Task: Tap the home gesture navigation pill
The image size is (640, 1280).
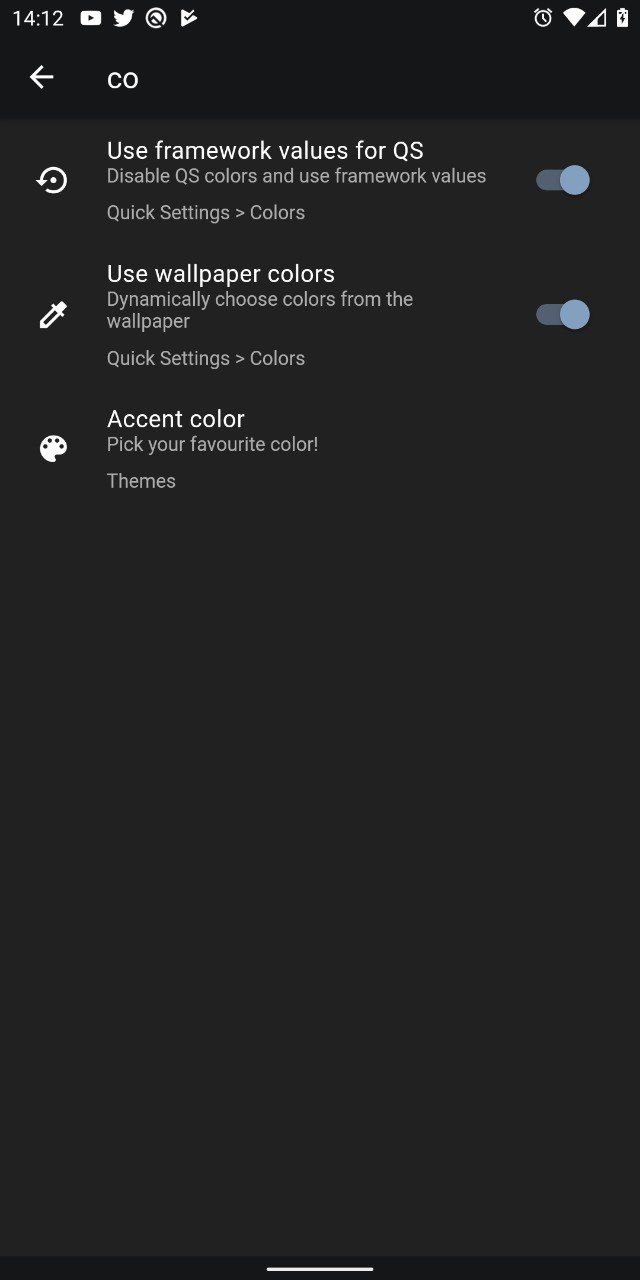Action: coord(320,1269)
